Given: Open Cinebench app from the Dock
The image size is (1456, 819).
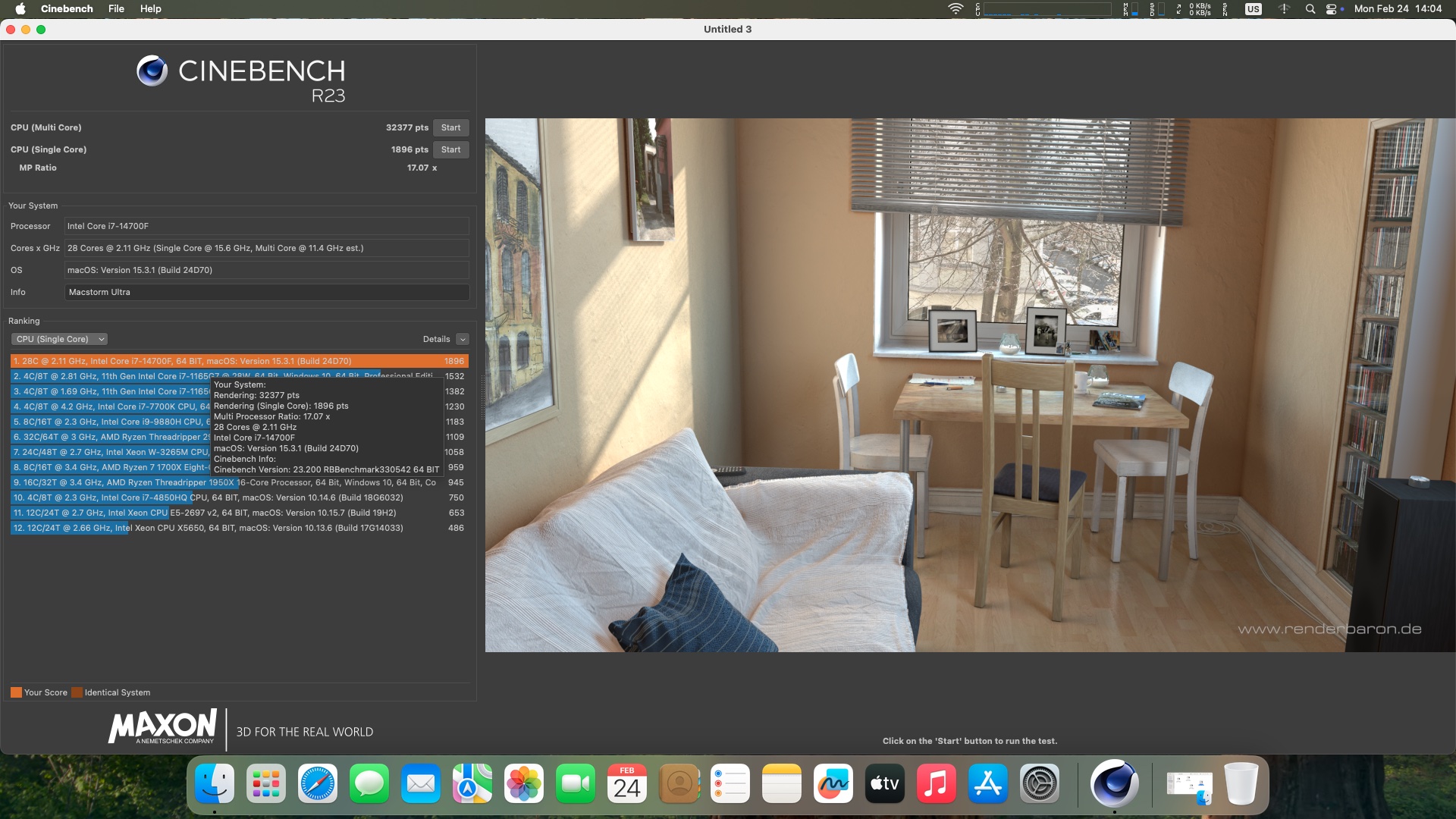Looking at the screenshot, I should click(1114, 783).
